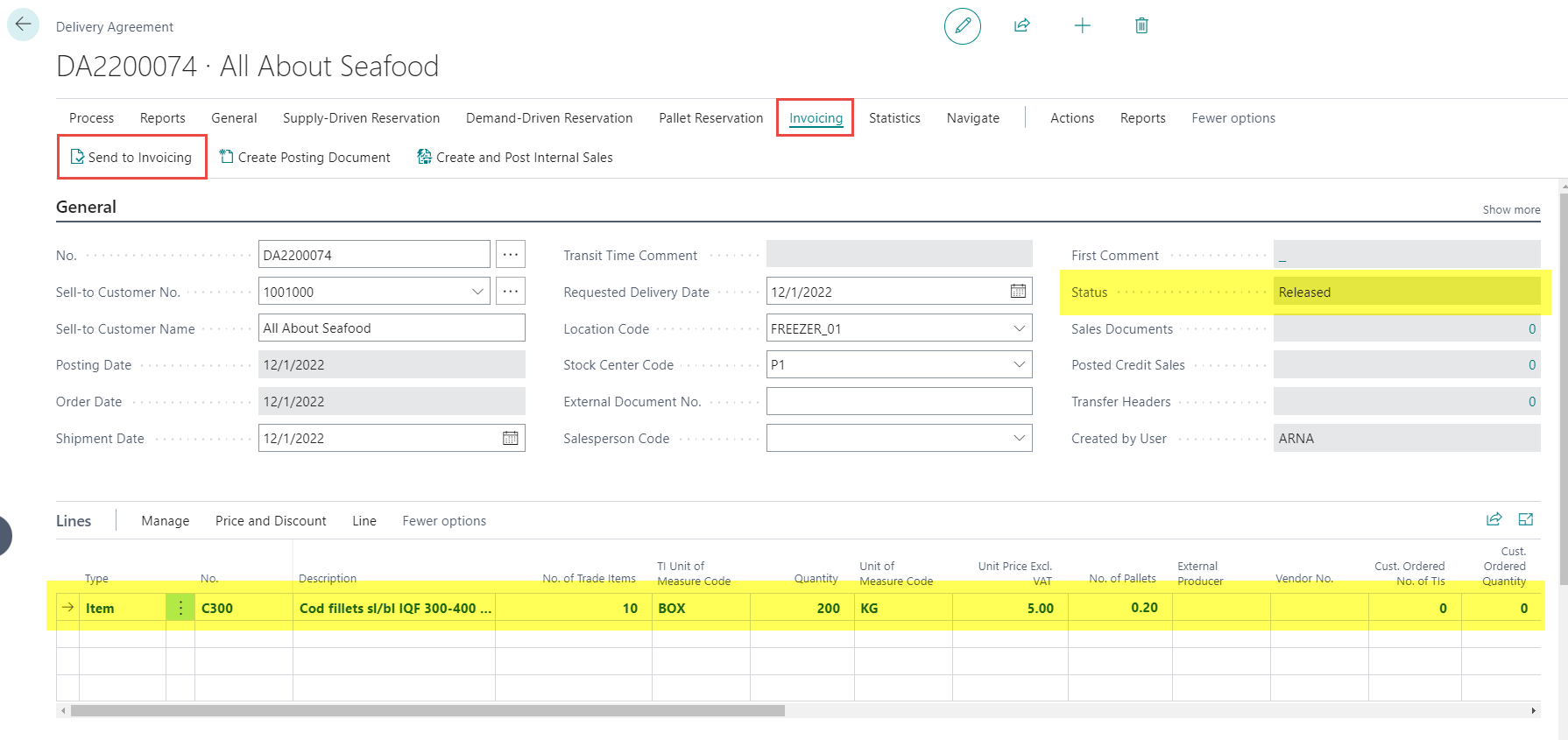
Task: Expand the Salesperson Code dropdown
Action: tap(1019, 438)
